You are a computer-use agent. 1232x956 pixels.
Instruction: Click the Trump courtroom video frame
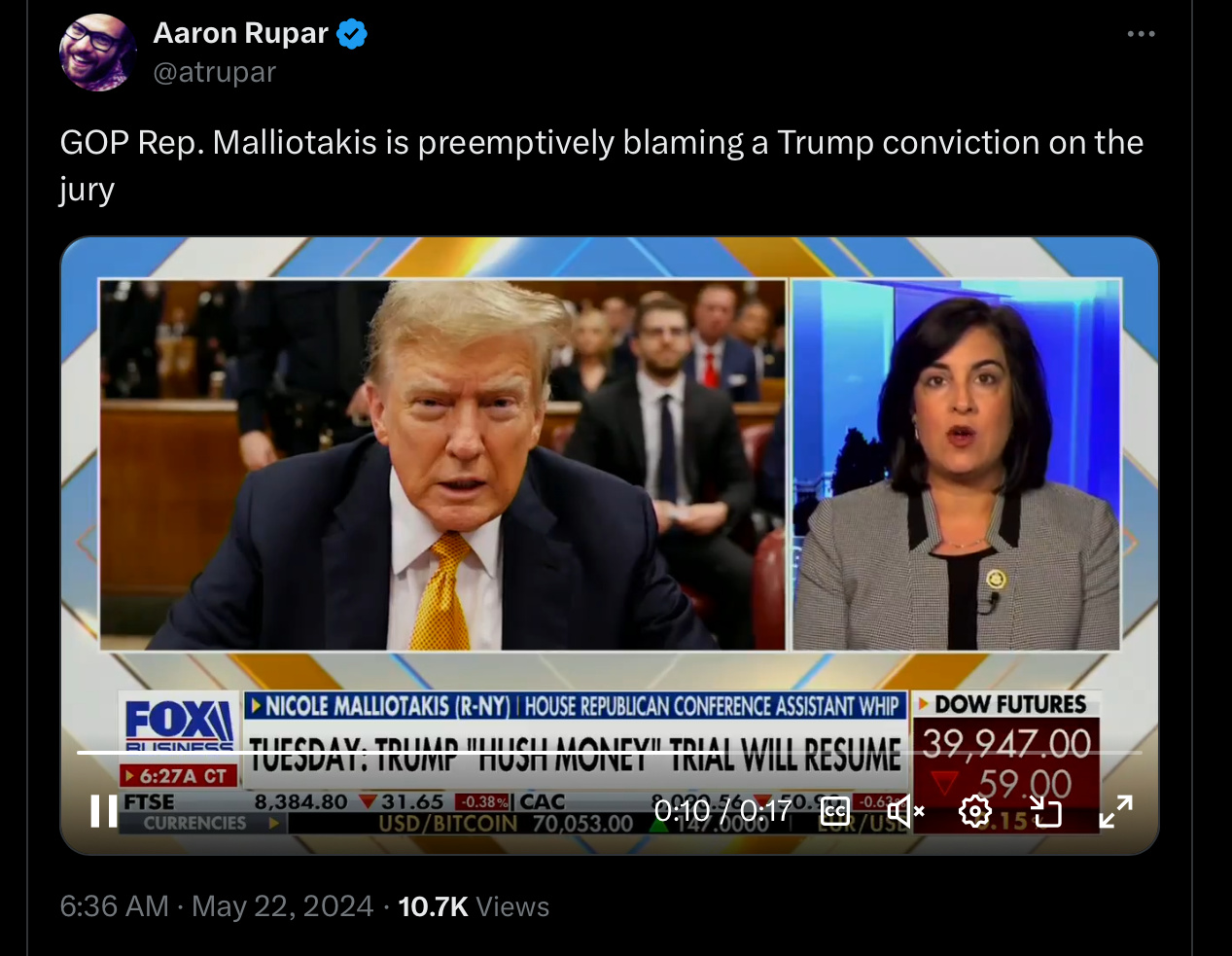[x=442, y=465]
